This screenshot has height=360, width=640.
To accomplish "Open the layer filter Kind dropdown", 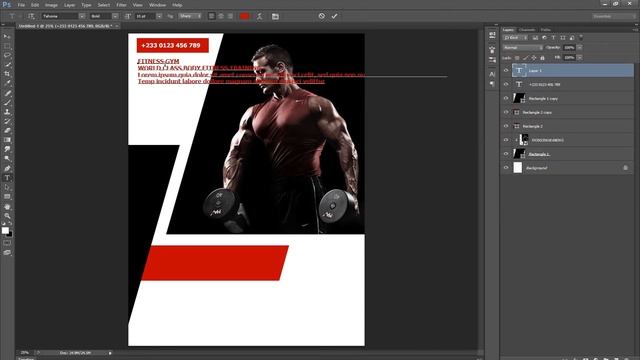I will pyautogui.click(x=516, y=38).
